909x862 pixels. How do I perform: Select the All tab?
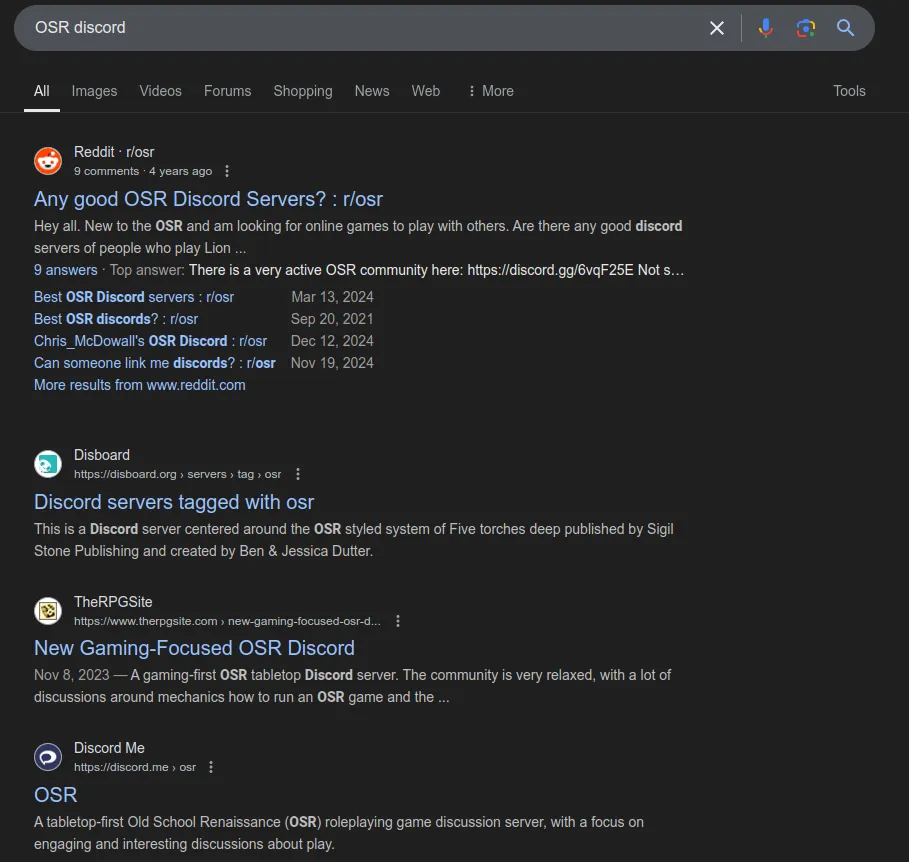tap(42, 91)
